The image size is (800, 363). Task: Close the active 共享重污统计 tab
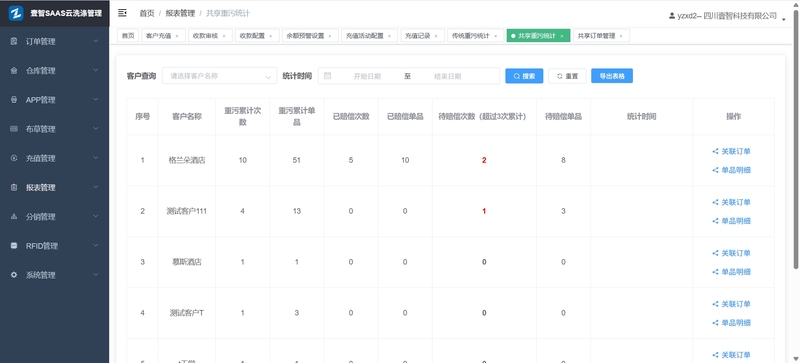tap(562, 36)
